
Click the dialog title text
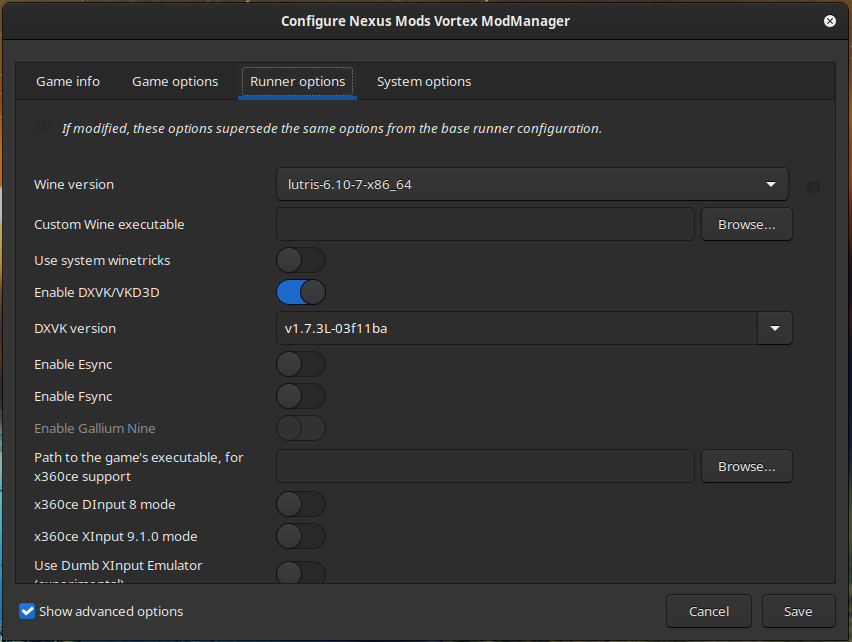[x=425, y=21]
